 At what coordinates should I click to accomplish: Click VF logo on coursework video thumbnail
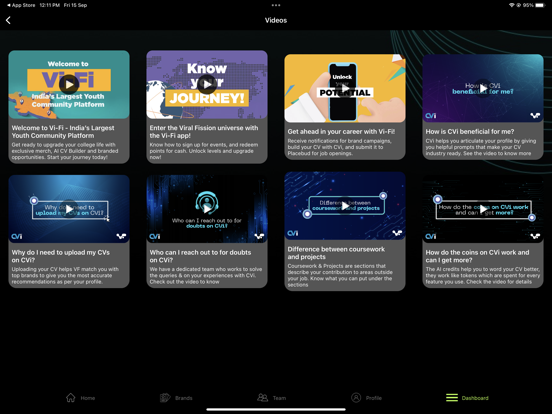point(397,233)
